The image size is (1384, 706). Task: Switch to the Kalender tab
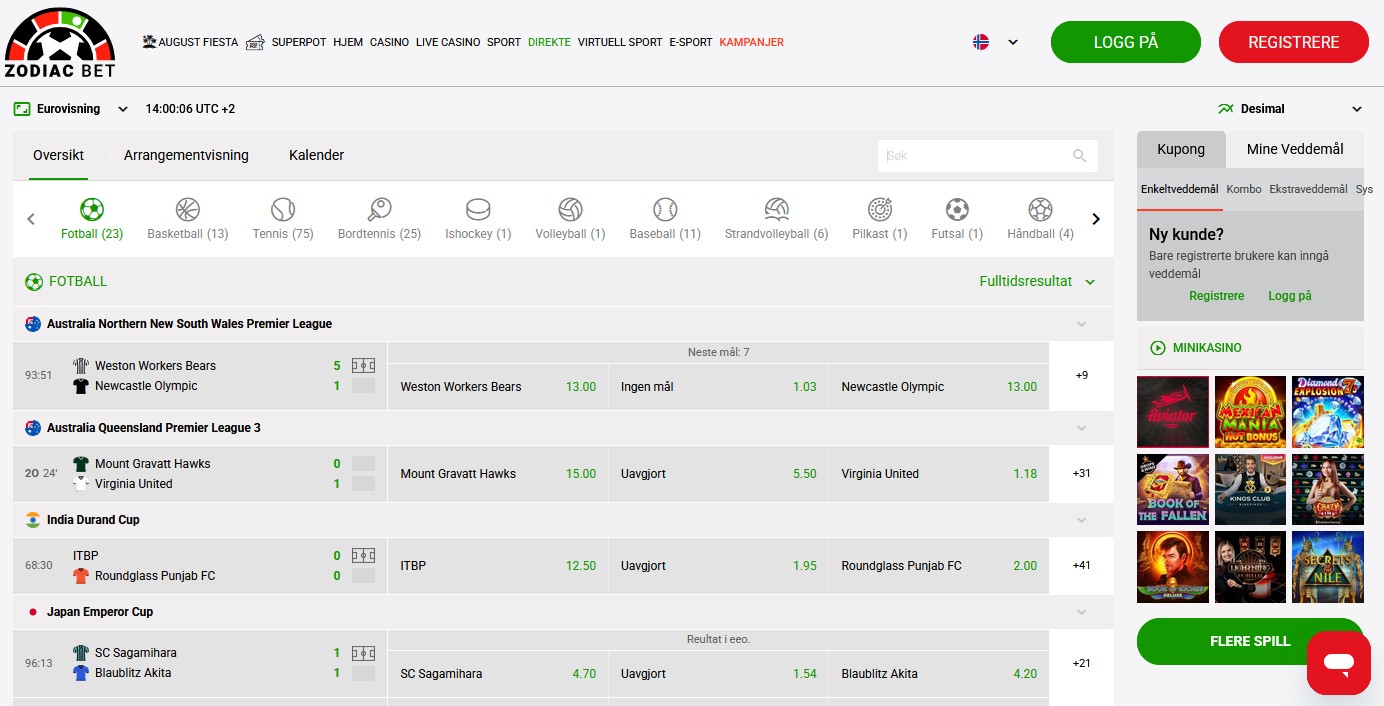point(316,155)
